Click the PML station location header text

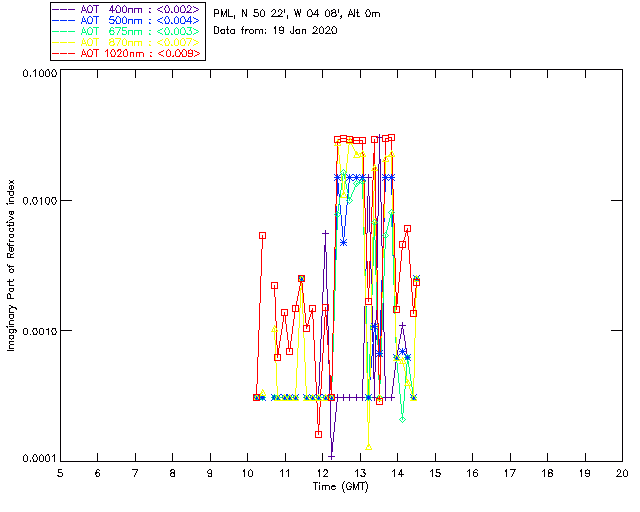coord(297,14)
